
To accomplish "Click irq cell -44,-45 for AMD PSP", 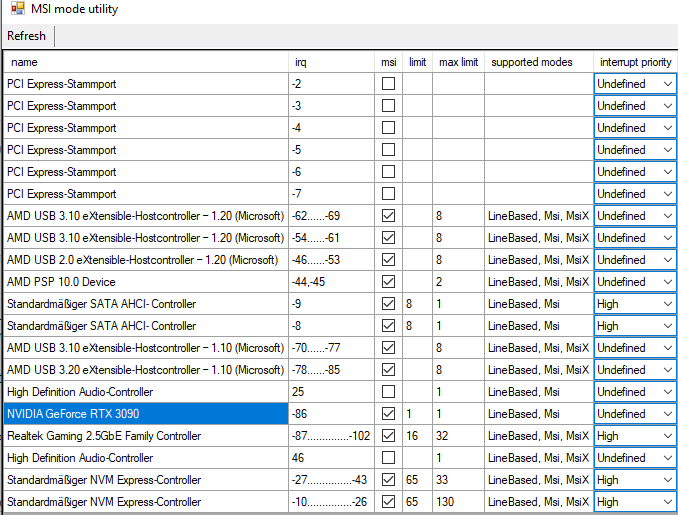I will [331, 281].
